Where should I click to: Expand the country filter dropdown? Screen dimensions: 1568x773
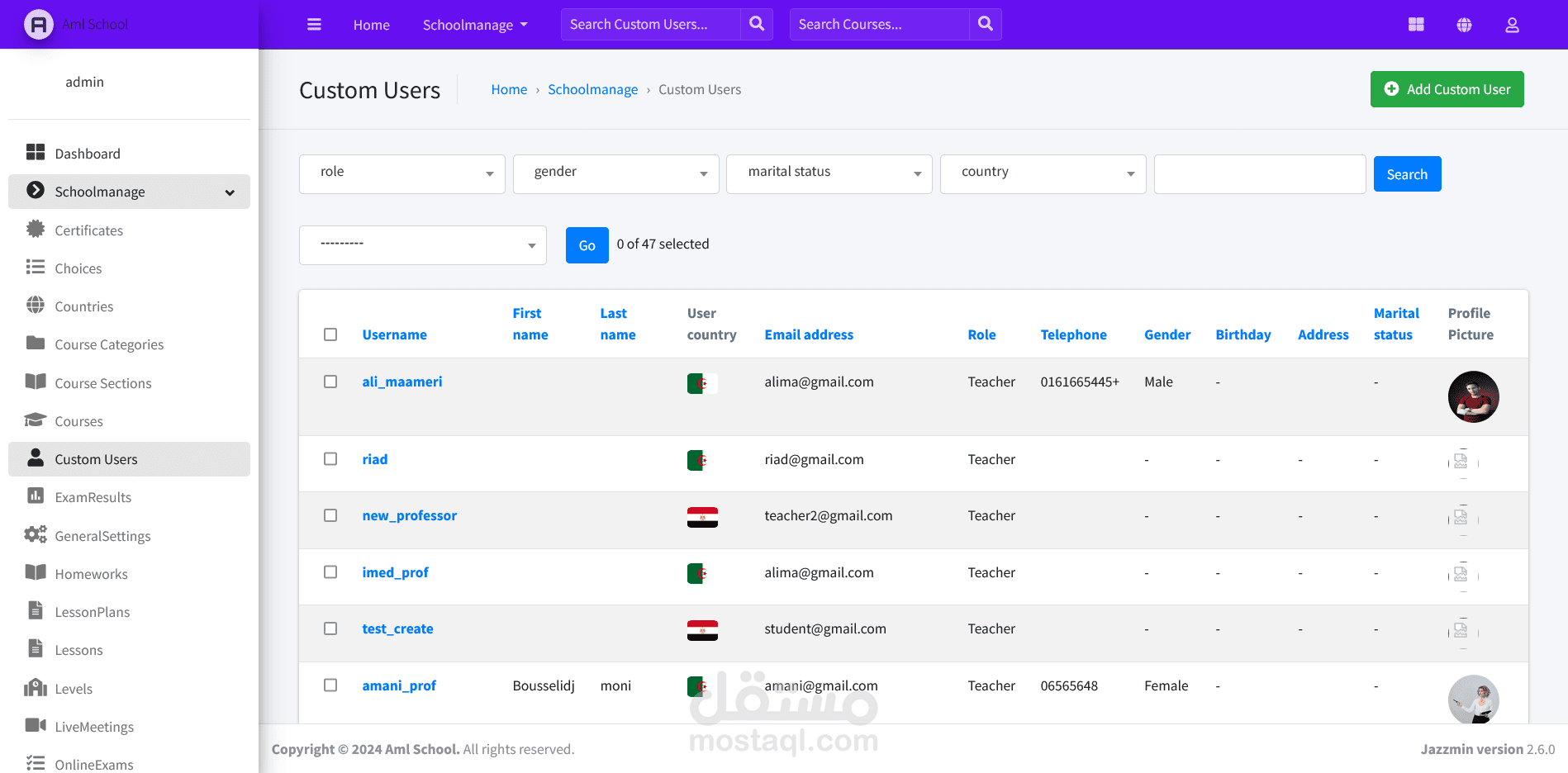(x=1043, y=174)
